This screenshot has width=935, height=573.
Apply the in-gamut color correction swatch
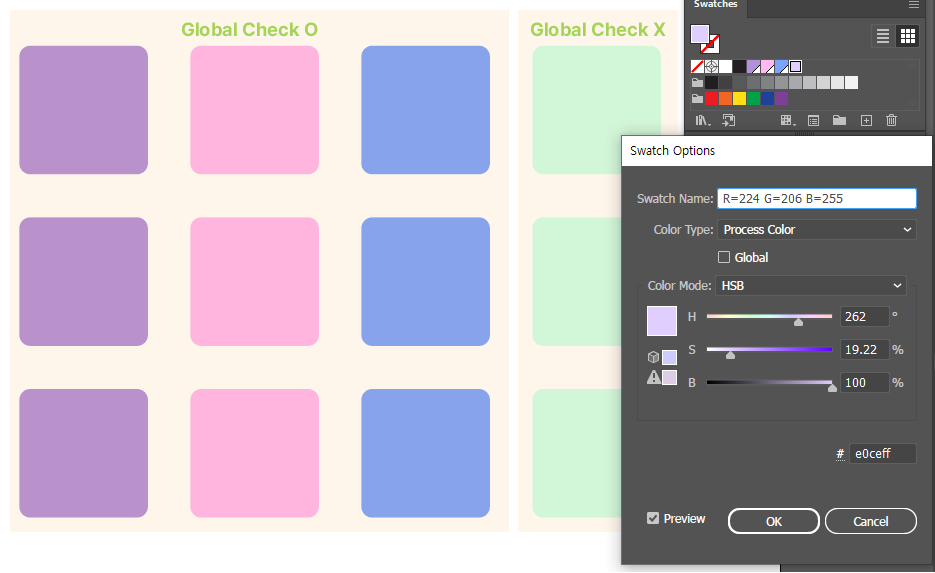(x=670, y=377)
